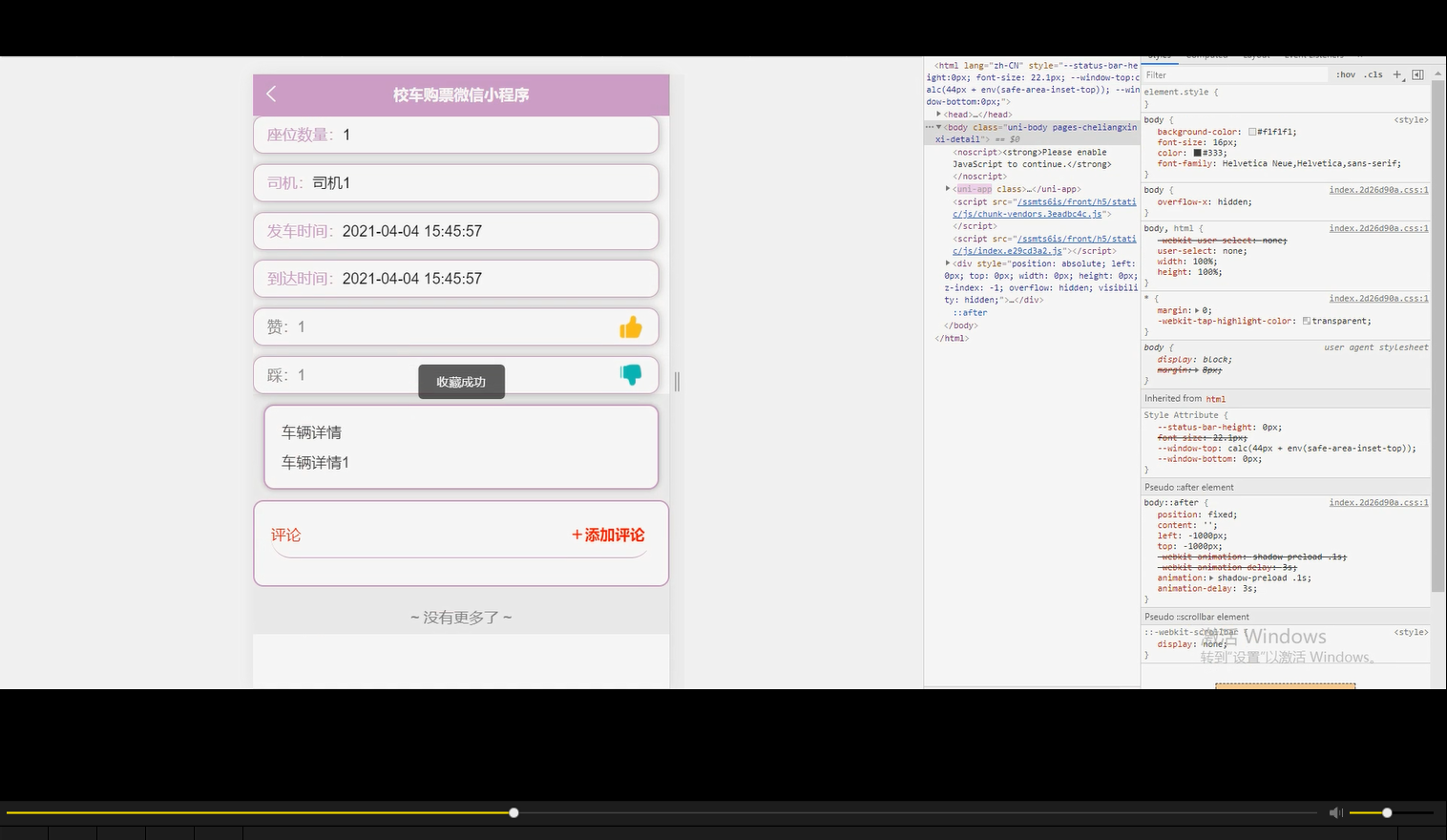The image size is (1447, 840).
Task: Select the 座位数量 seat count row
Action: [x=456, y=135]
